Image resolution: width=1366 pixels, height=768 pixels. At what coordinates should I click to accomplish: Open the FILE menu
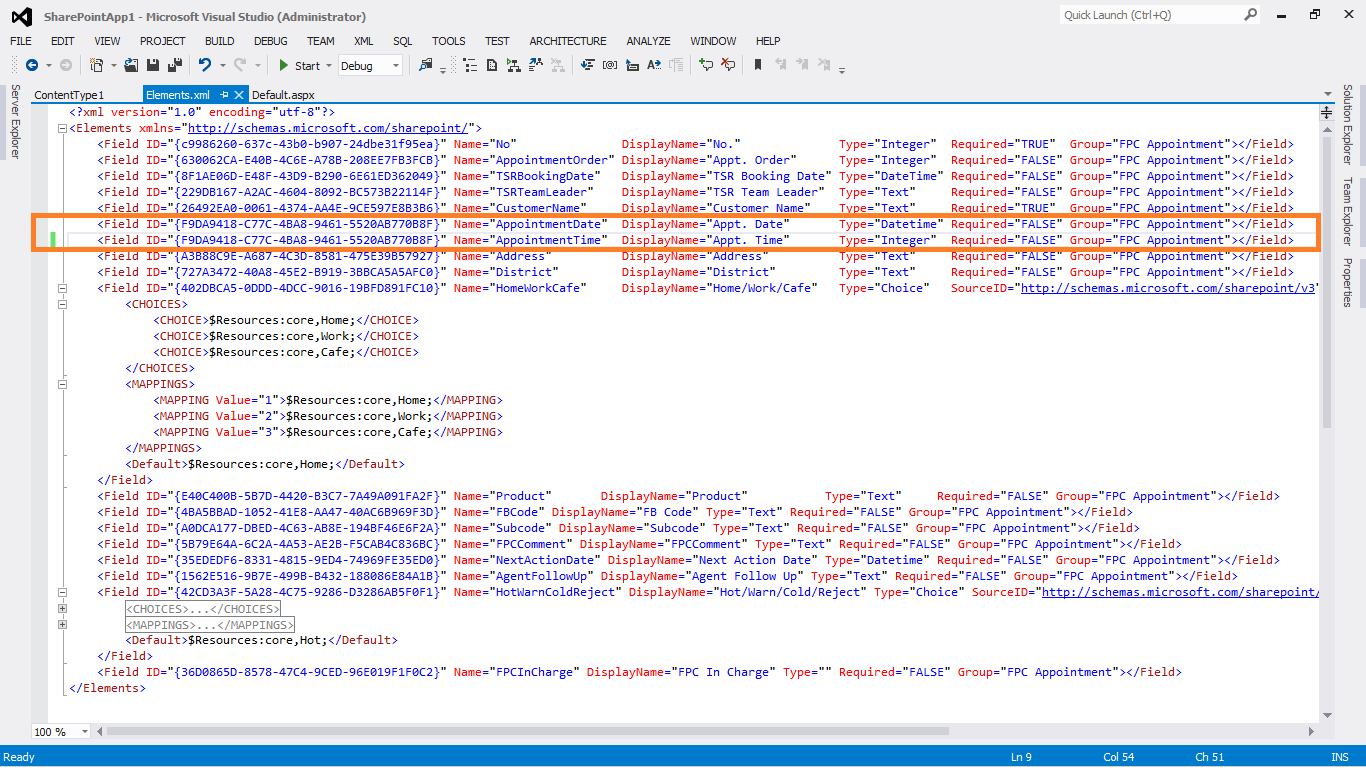click(x=21, y=41)
